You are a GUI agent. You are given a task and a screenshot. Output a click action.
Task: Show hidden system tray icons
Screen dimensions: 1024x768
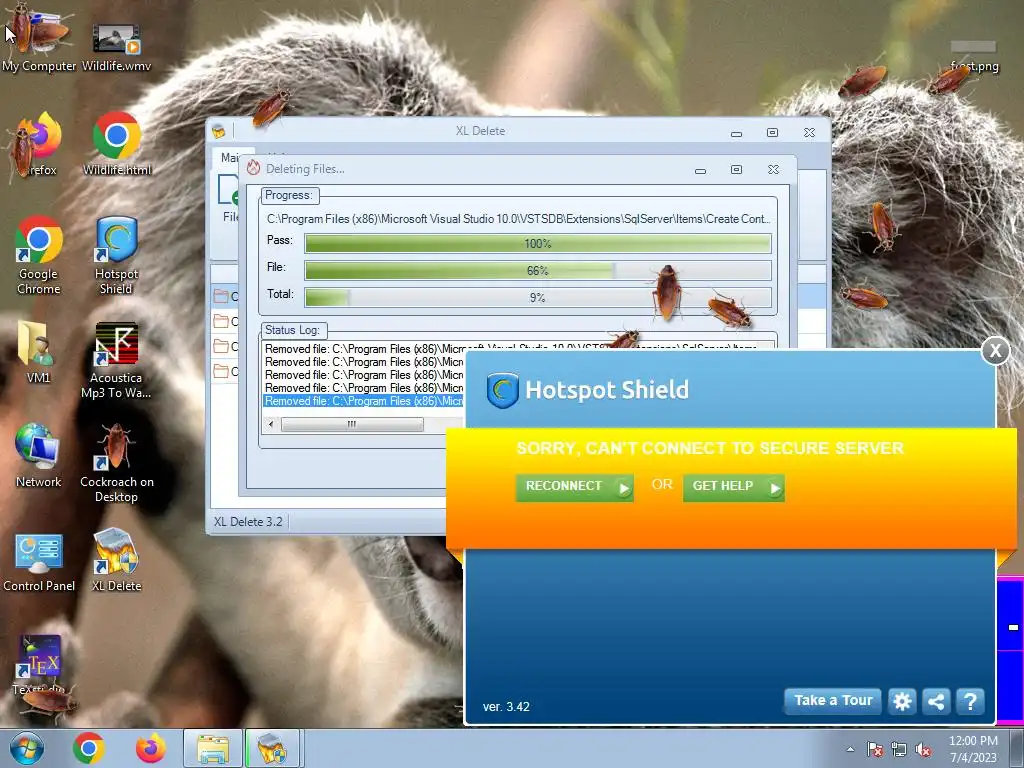point(850,750)
